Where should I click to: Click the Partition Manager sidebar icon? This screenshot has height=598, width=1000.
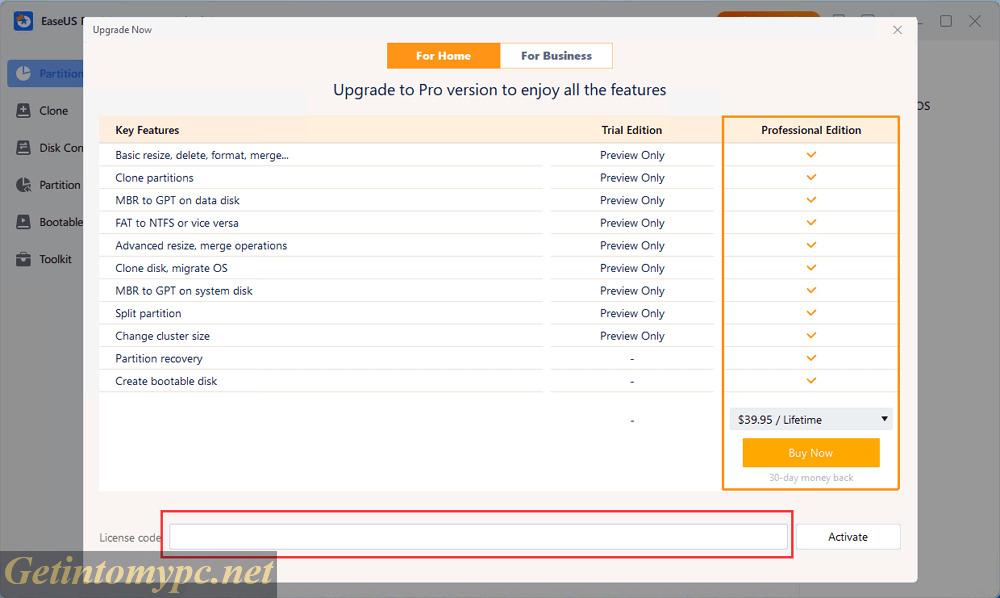pyautogui.click(x=24, y=73)
